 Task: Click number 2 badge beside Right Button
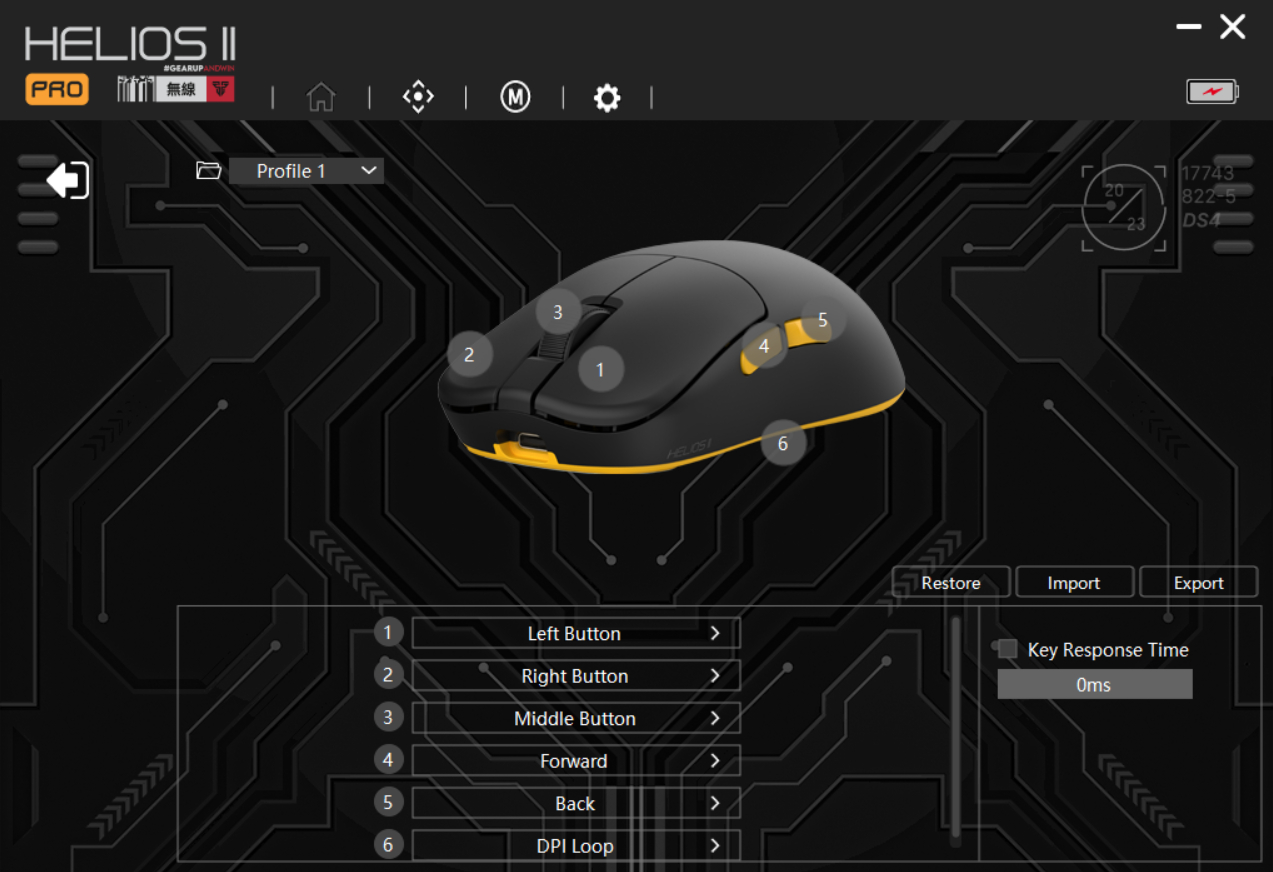[388, 675]
